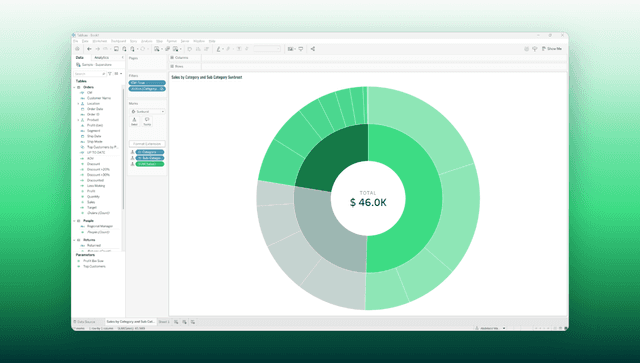Click the Presentation Mode icon in the toolbar
640x363 pixels.
301,49
